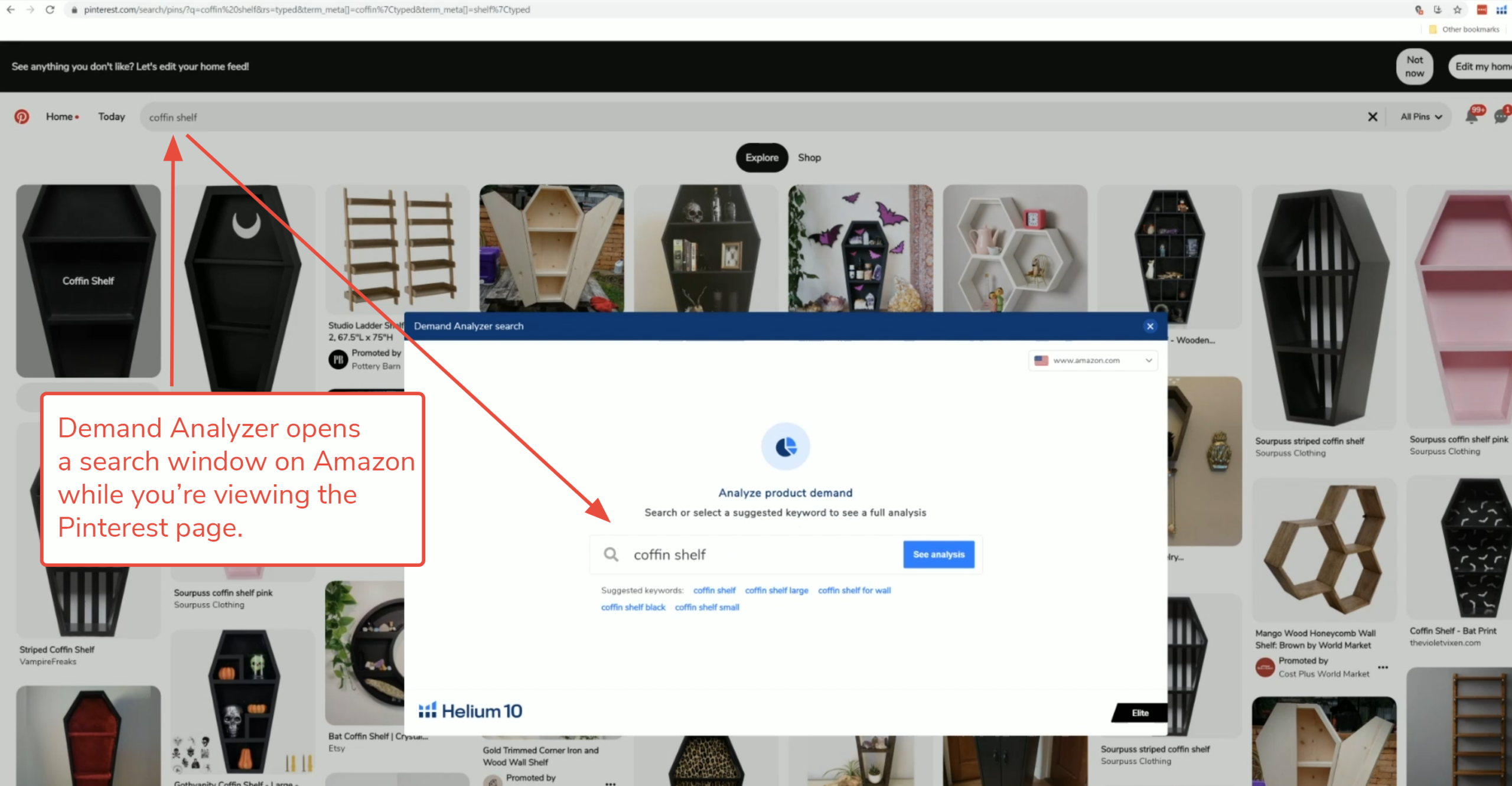The width and height of the screenshot is (1512, 786).
Task: Switch to the Shop tab
Action: (x=809, y=158)
